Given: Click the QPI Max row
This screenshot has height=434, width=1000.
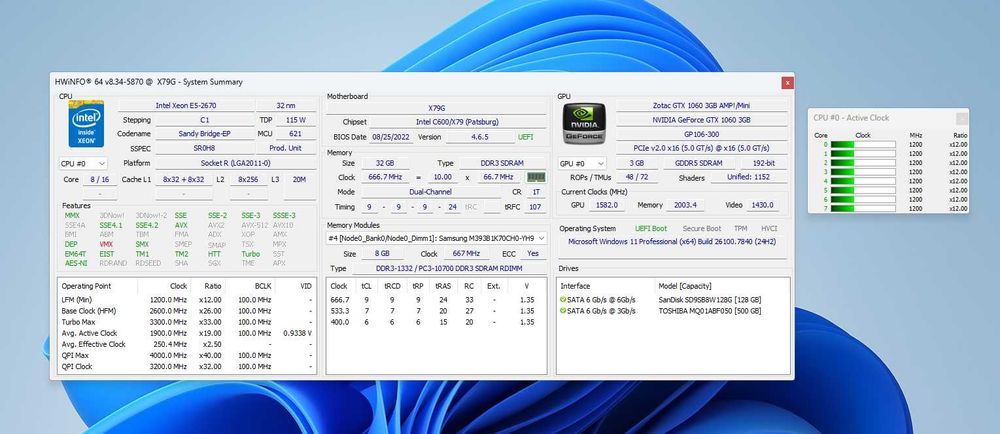Looking at the screenshot, I should [x=187, y=356].
